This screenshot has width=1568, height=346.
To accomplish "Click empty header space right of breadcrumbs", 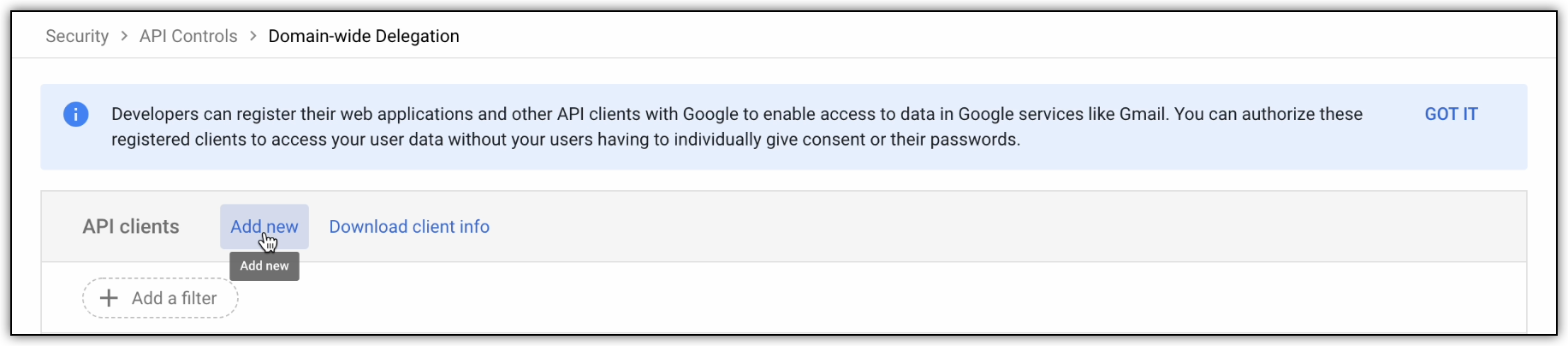I will pos(1001,36).
